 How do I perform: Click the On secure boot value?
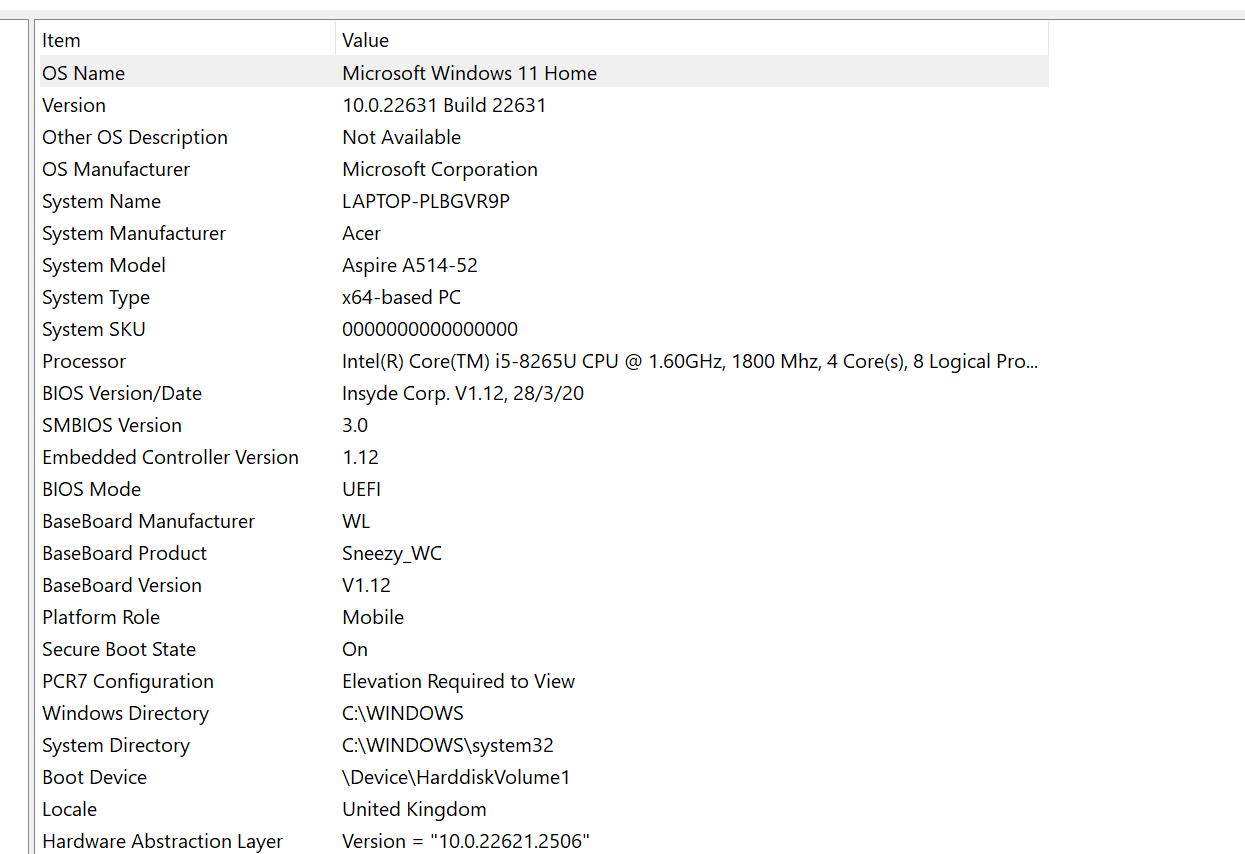(355, 649)
